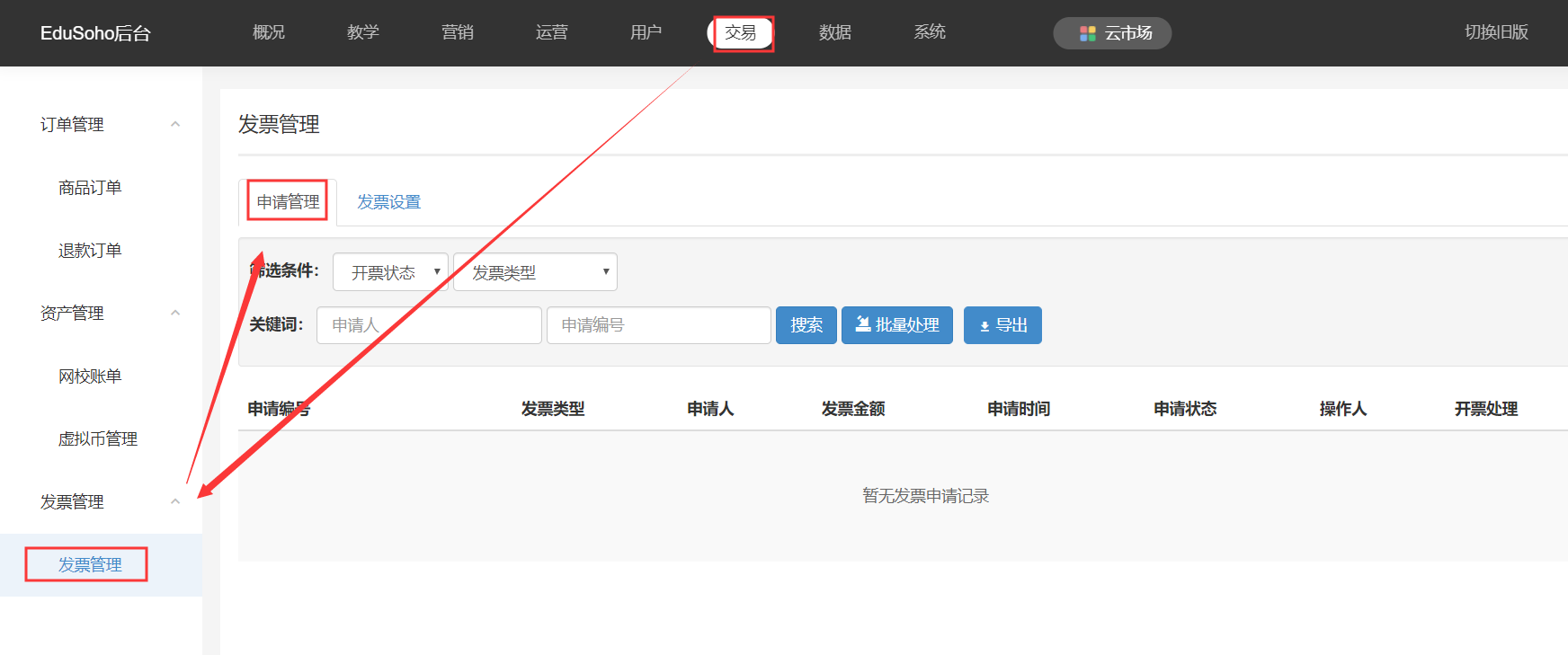Image resolution: width=1568 pixels, height=655 pixels.
Task: Collapse the 发票管理 sidebar section chevron
Action: tap(175, 502)
